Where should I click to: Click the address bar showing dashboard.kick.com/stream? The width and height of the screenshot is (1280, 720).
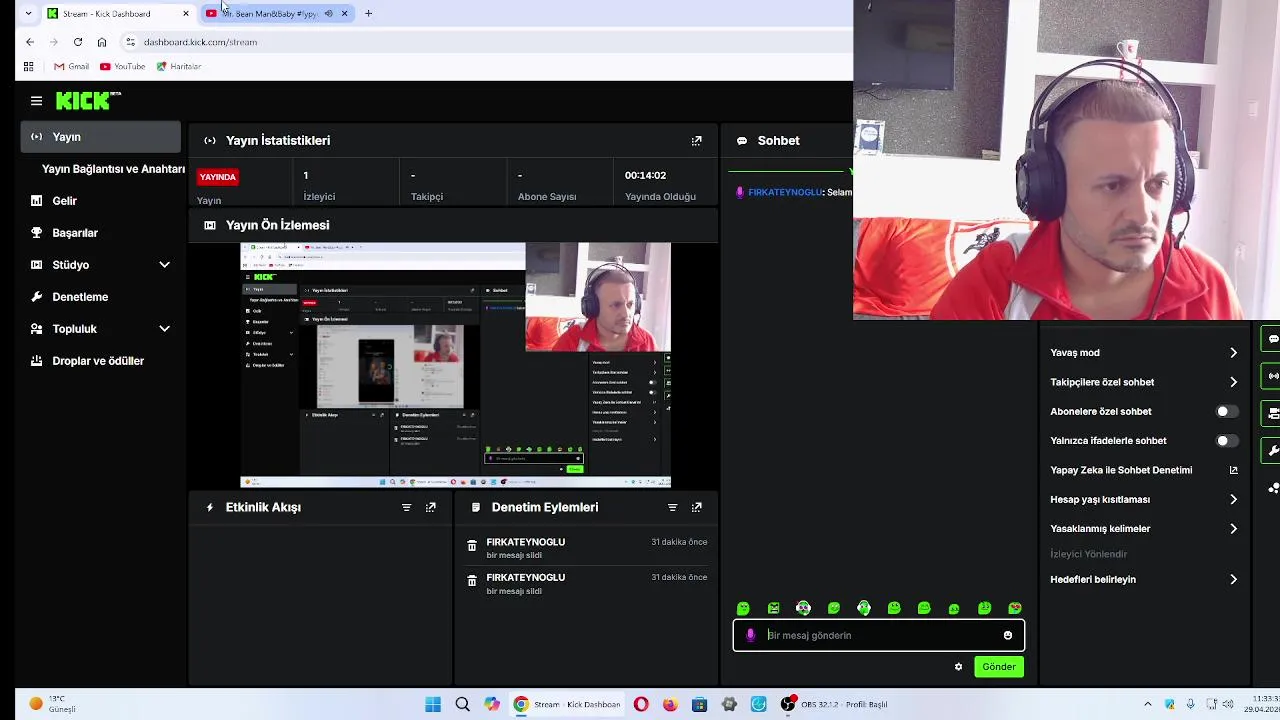click(200, 42)
